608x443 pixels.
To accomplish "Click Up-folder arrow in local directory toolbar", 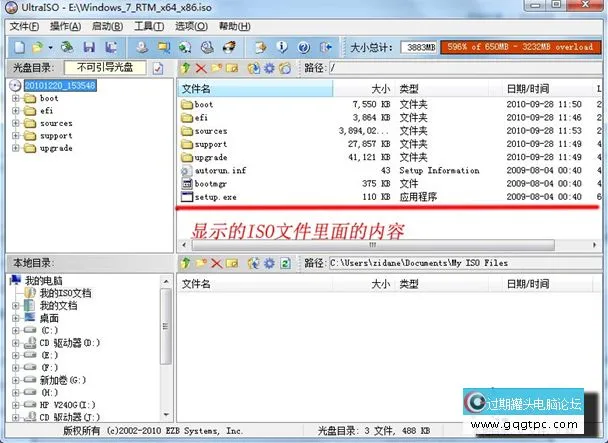I will pyautogui.click(x=185, y=263).
